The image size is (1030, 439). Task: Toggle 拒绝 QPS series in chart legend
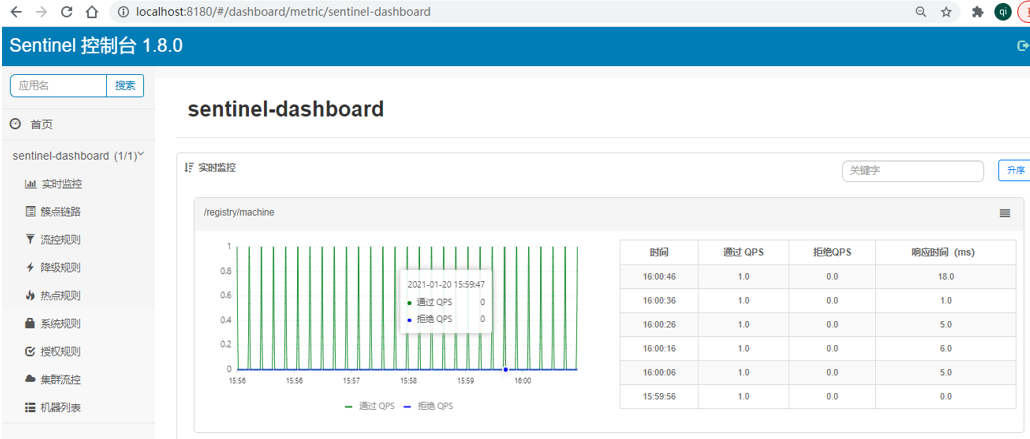(428, 406)
